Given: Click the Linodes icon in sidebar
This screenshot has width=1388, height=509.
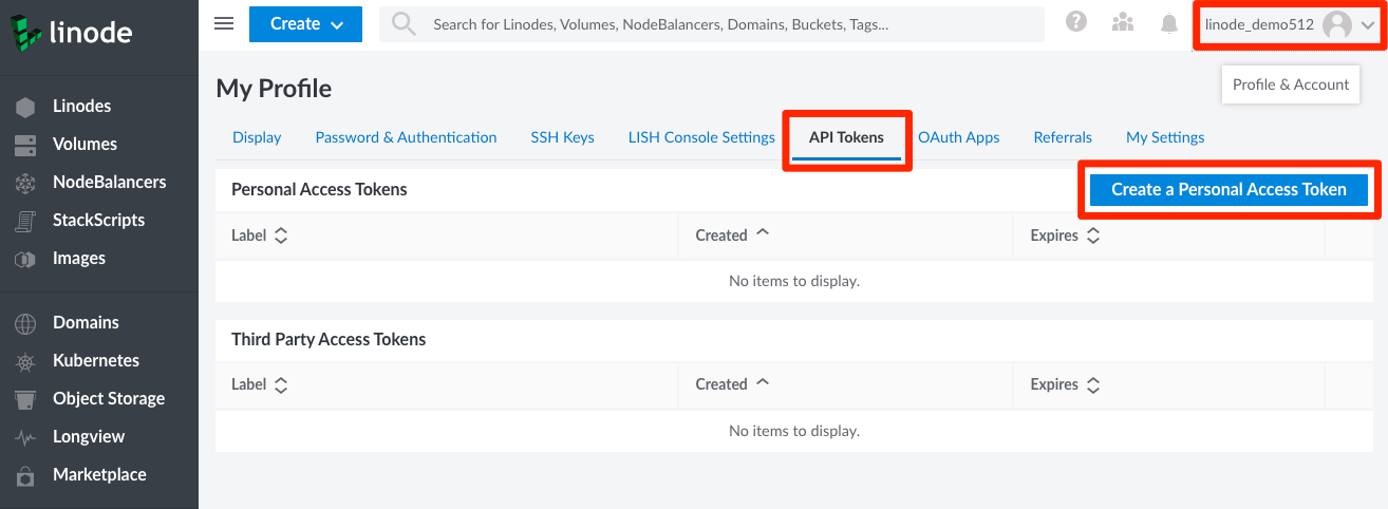Looking at the screenshot, I should click(x=25, y=107).
